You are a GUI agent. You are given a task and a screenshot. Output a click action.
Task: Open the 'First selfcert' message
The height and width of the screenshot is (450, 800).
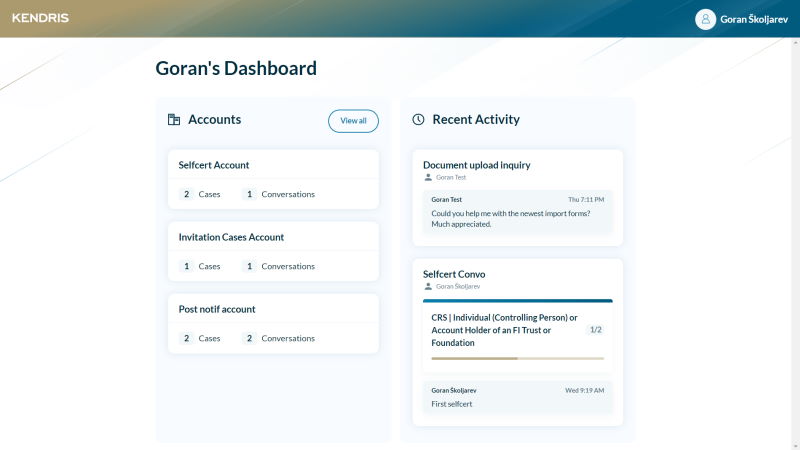point(451,404)
